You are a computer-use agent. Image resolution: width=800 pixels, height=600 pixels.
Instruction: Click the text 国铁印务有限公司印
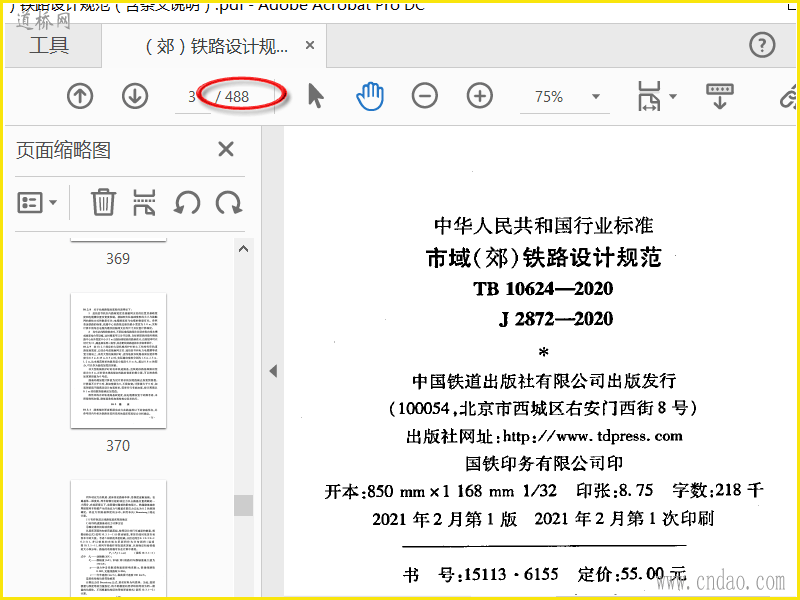pos(544,463)
